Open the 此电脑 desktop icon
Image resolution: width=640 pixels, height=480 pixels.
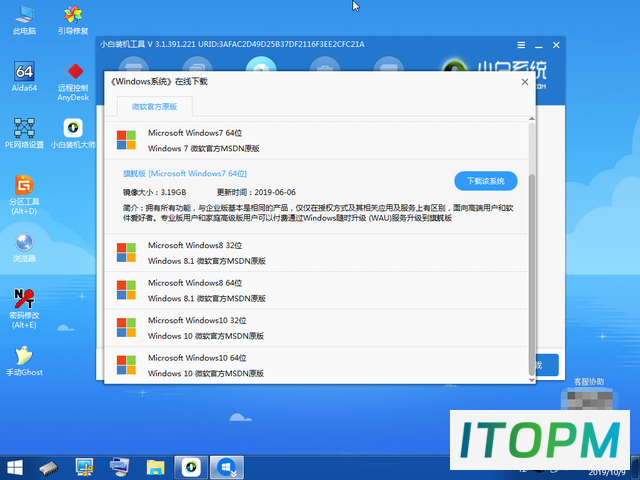[24, 20]
